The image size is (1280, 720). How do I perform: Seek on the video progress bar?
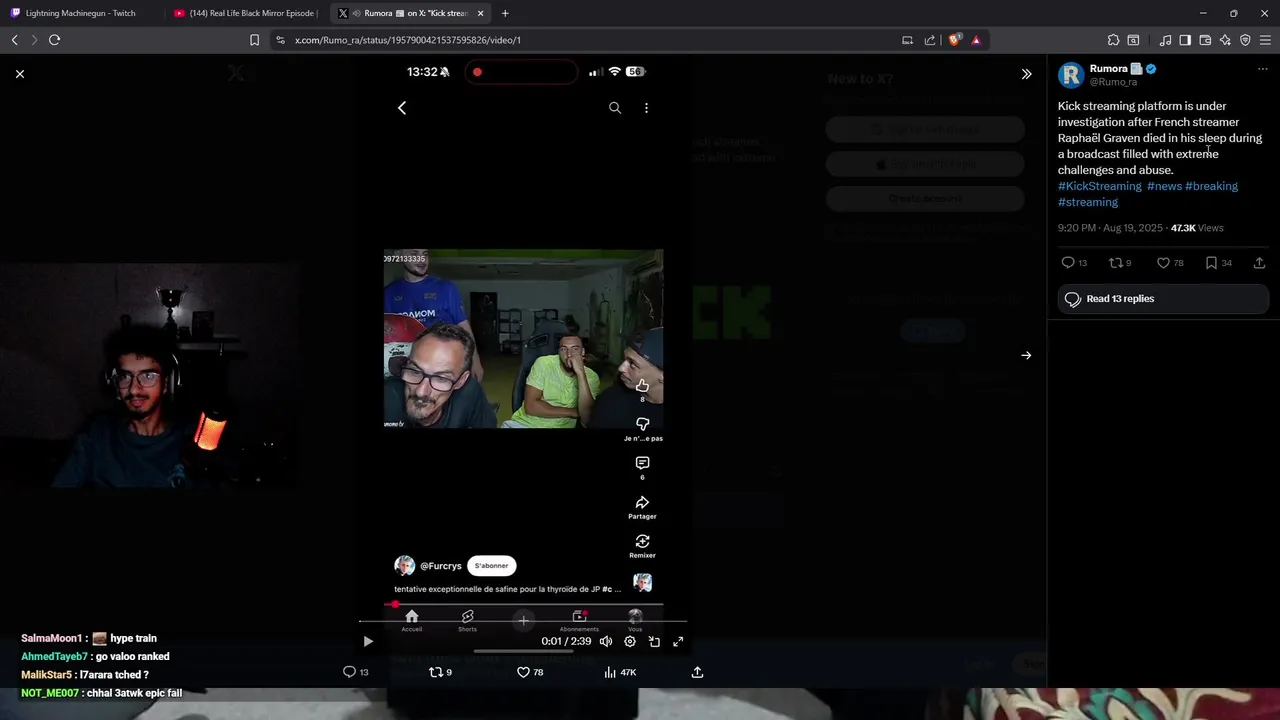point(523,621)
